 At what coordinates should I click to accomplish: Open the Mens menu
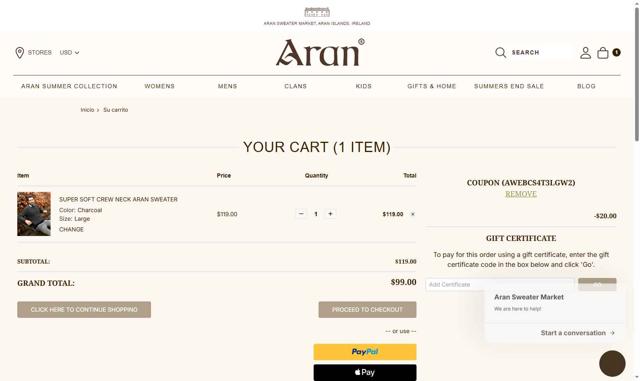pos(227,86)
